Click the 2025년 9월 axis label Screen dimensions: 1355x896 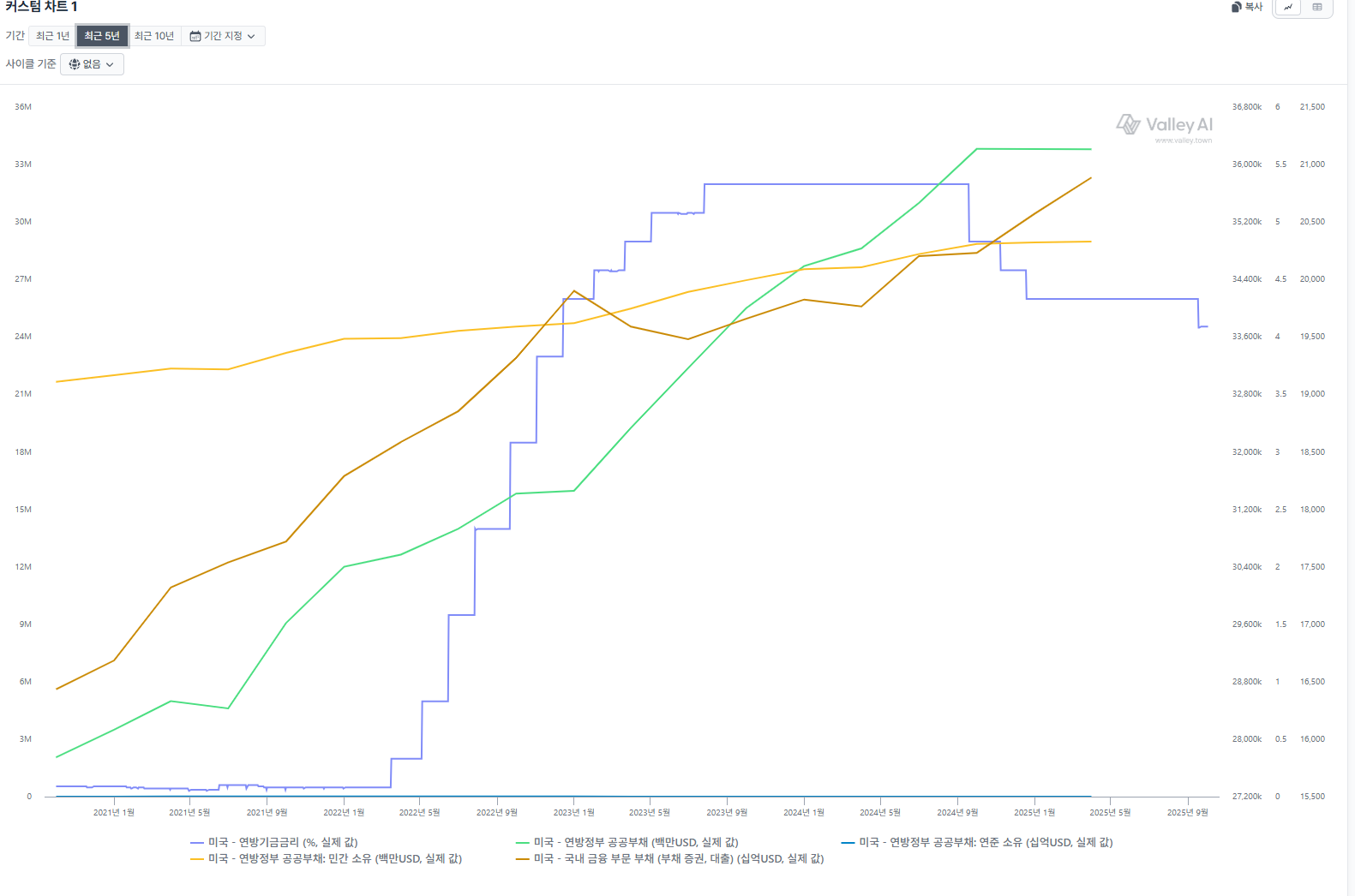[1188, 812]
